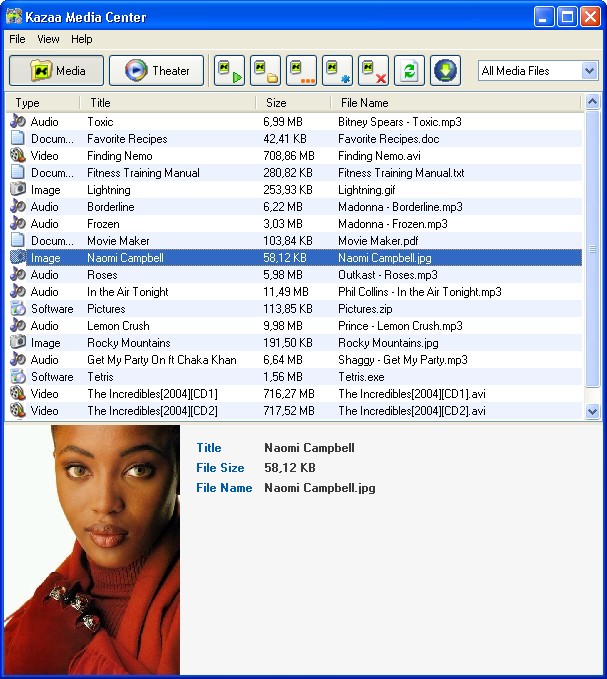This screenshot has height=679, width=607.
Task: Click the document icon beside Movie Maker
Action: click(18, 240)
